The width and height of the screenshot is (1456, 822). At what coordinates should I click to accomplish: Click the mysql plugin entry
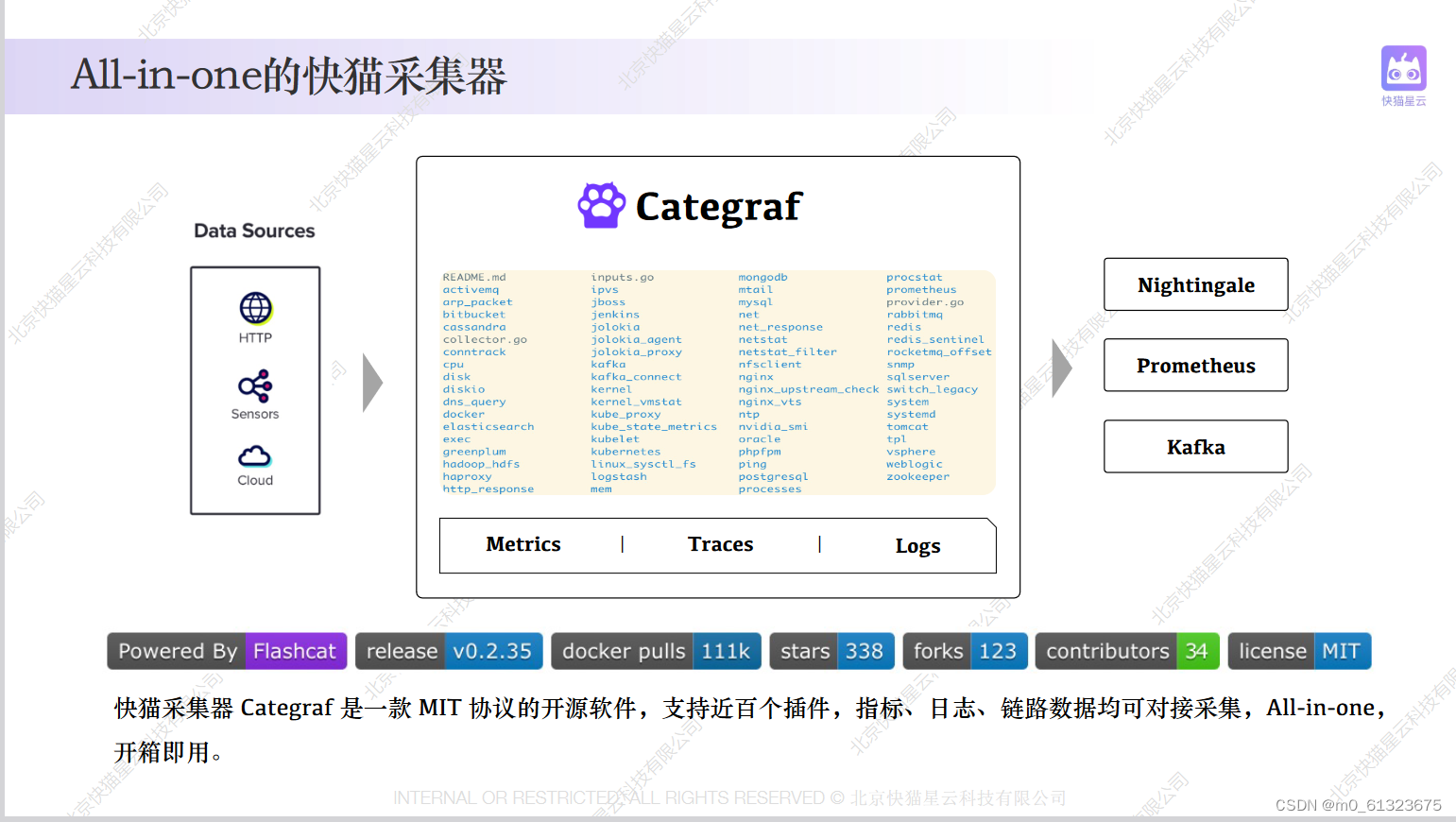pyautogui.click(x=756, y=302)
